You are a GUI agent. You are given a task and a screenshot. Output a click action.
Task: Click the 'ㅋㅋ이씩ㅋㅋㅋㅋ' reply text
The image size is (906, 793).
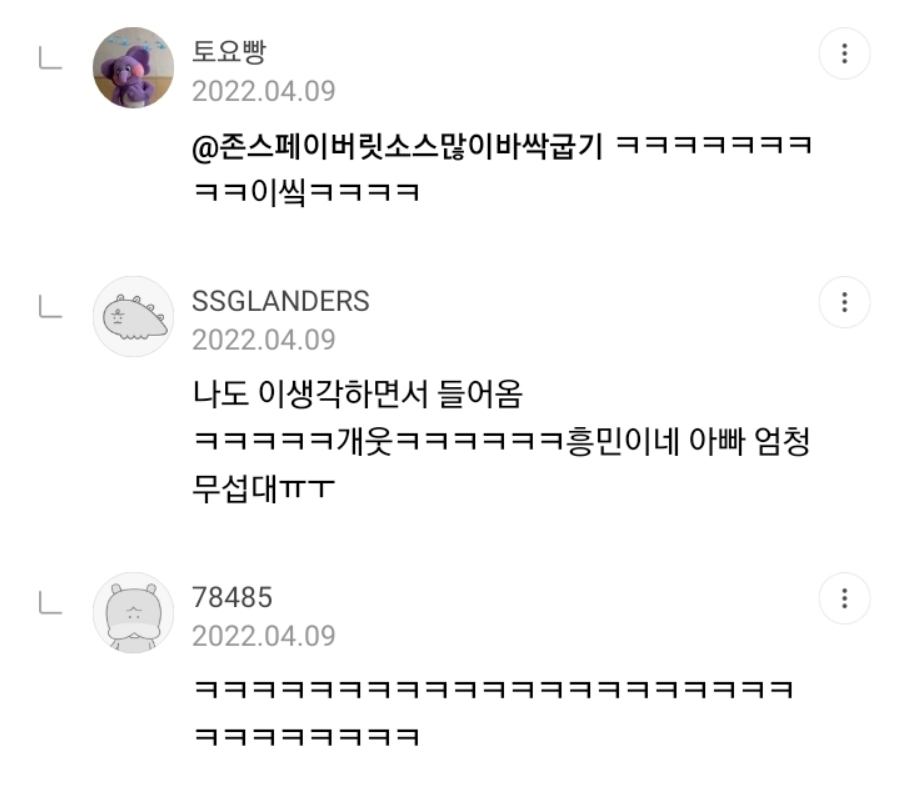[x=306, y=192]
